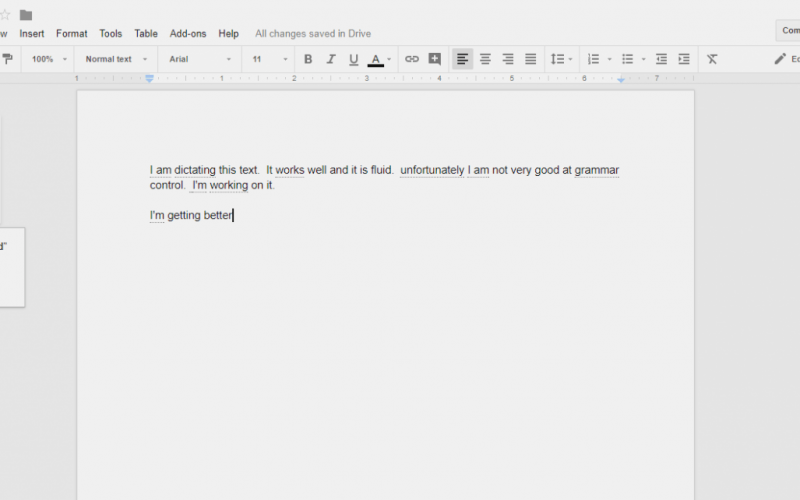The height and width of the screenshot is (500, 800).
Task: Open the Add-ons menu
Action: coord(188,34)
